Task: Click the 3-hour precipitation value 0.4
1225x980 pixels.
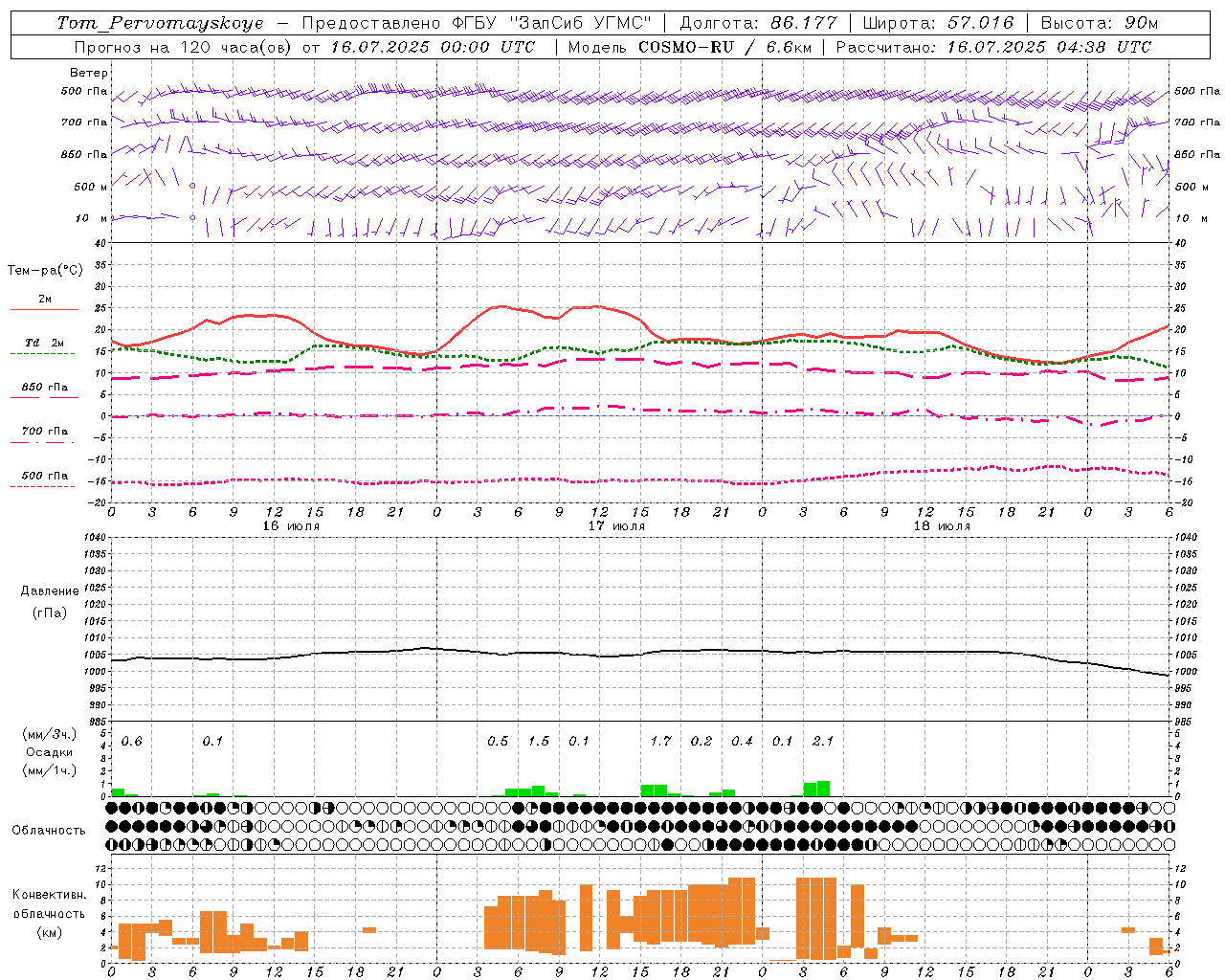Action: pyautogui.click(x=742, y=742)
